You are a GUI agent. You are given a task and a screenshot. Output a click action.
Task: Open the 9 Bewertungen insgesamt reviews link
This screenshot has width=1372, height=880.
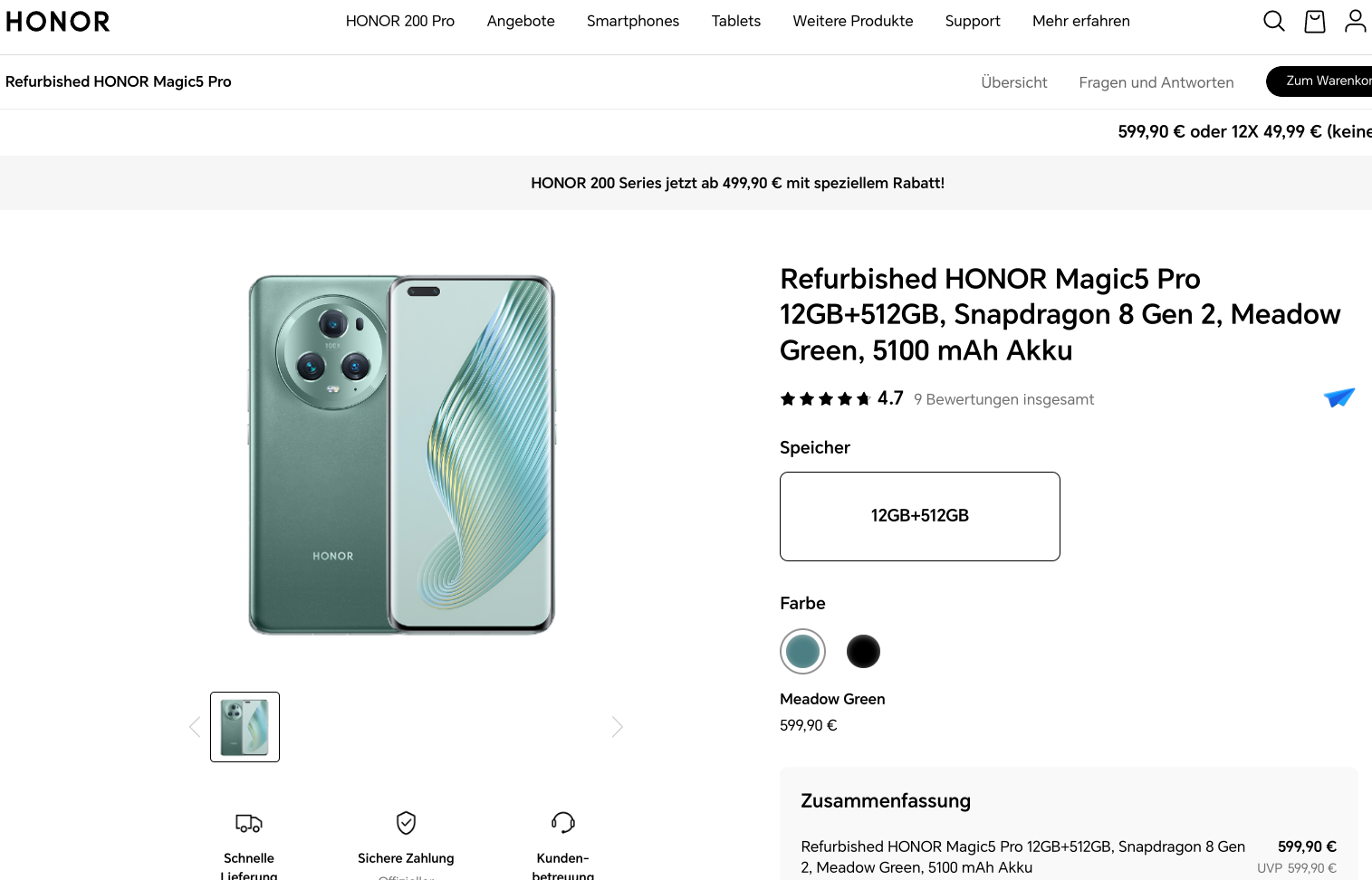(1003, 399)
